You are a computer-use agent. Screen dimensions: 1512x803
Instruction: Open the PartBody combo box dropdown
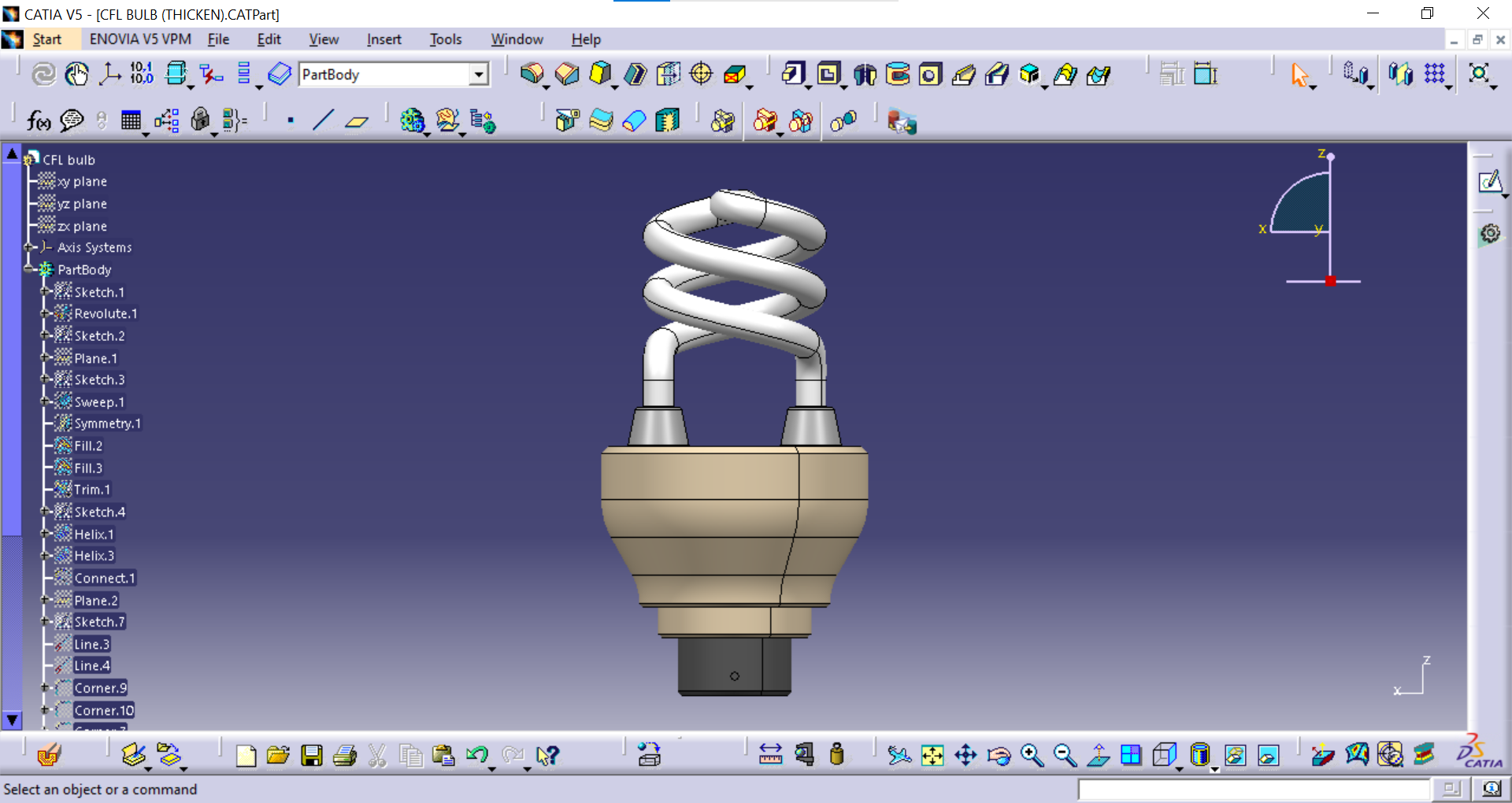pyautogui.click(x=478, y=74)
